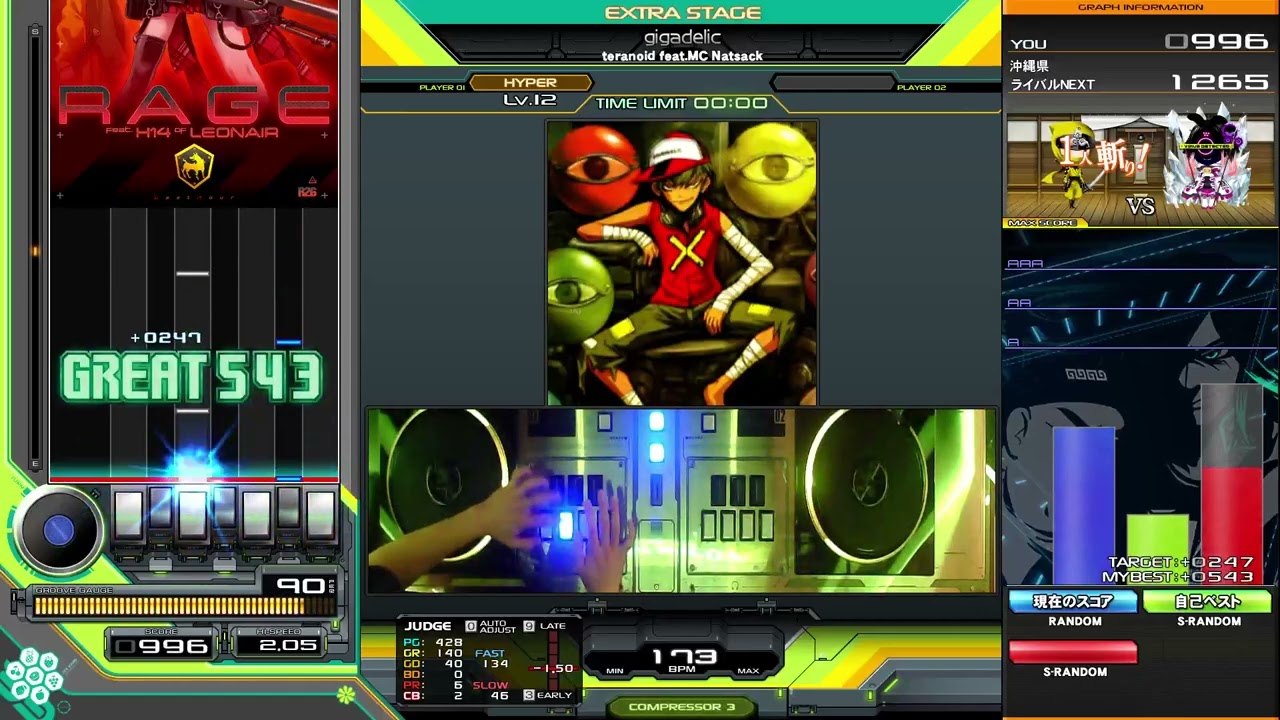
Task: Click the +0247 score difference above combo
Action: tap(166, 338)
